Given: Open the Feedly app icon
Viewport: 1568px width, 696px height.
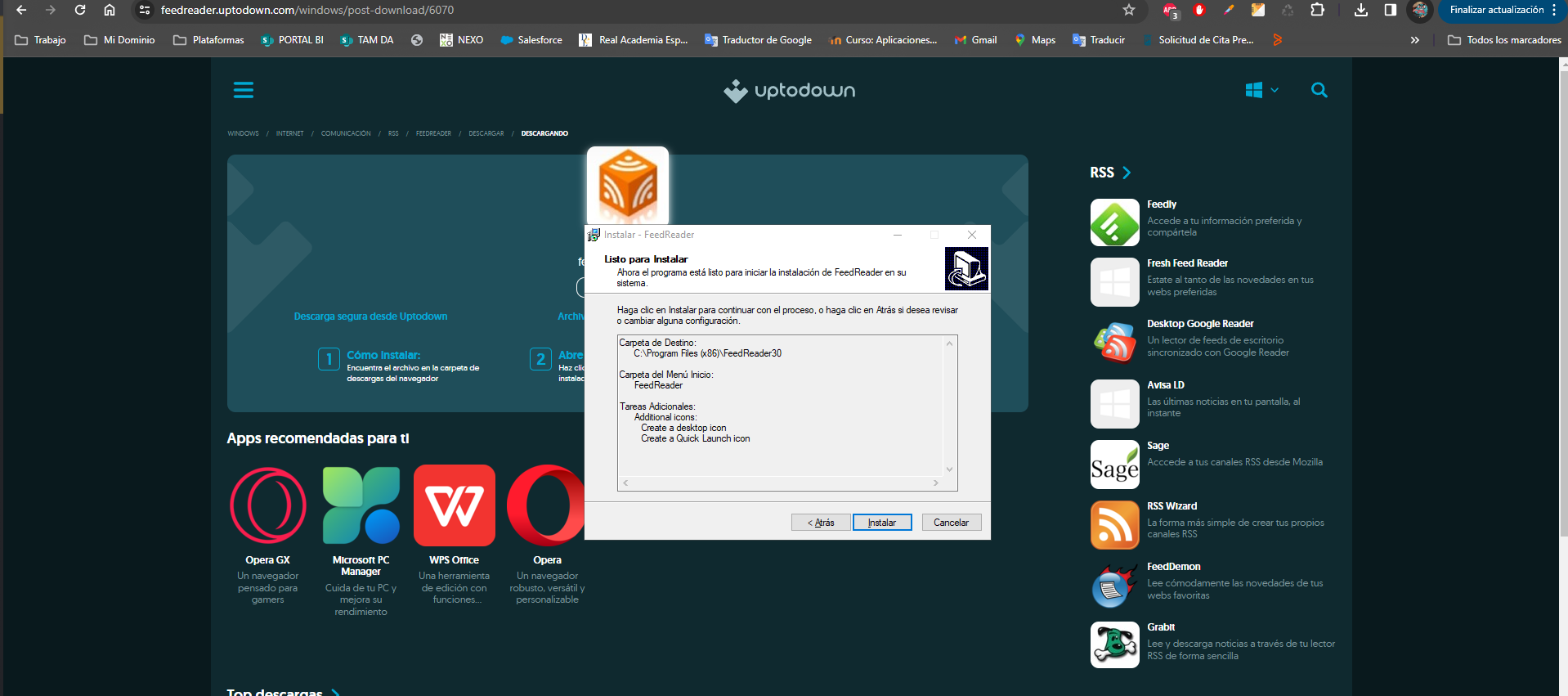Looking at the screenshot, I should pos(1114,222).
